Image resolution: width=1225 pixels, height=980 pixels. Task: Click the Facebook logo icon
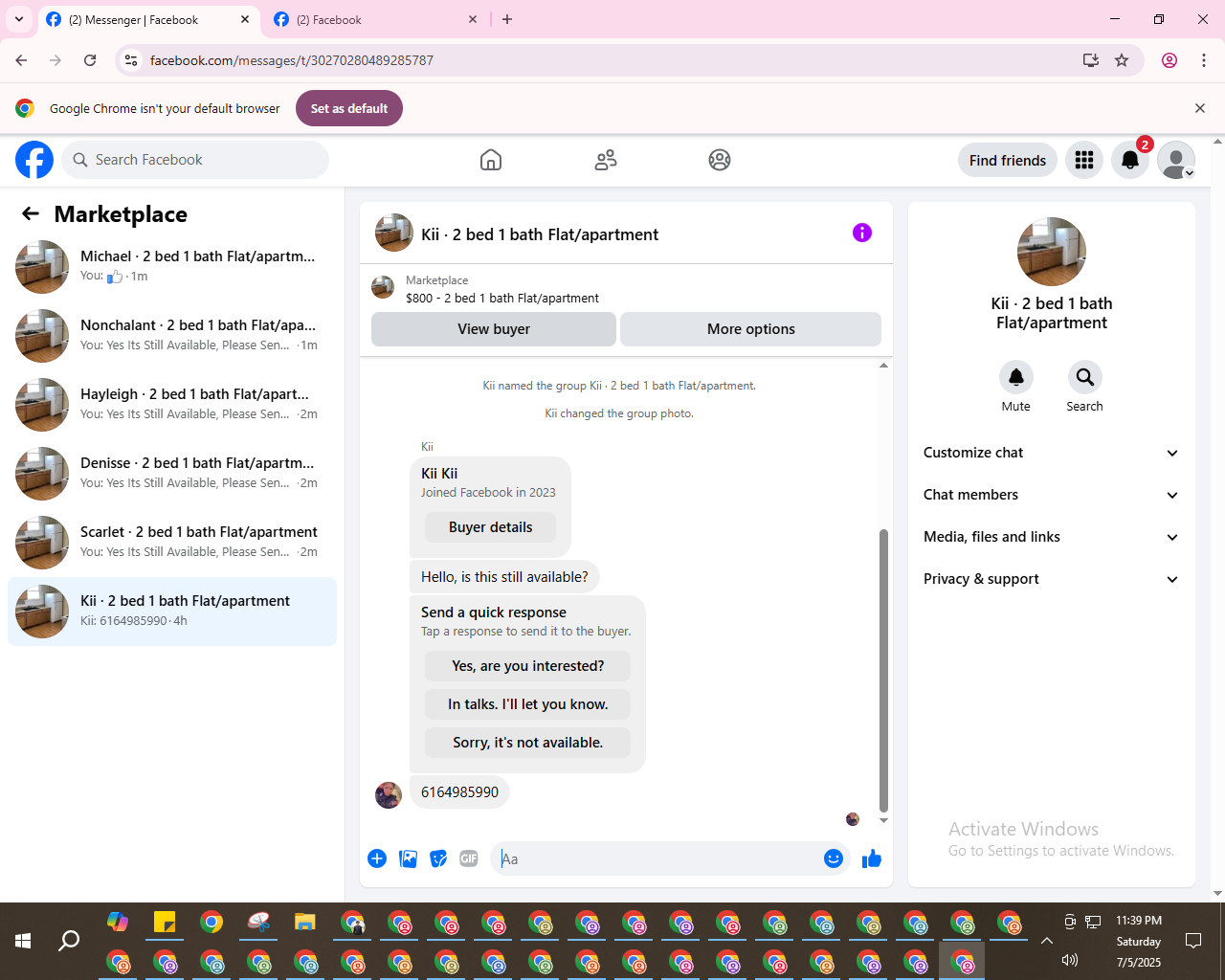pyautogui.click(x=34, y=160)
